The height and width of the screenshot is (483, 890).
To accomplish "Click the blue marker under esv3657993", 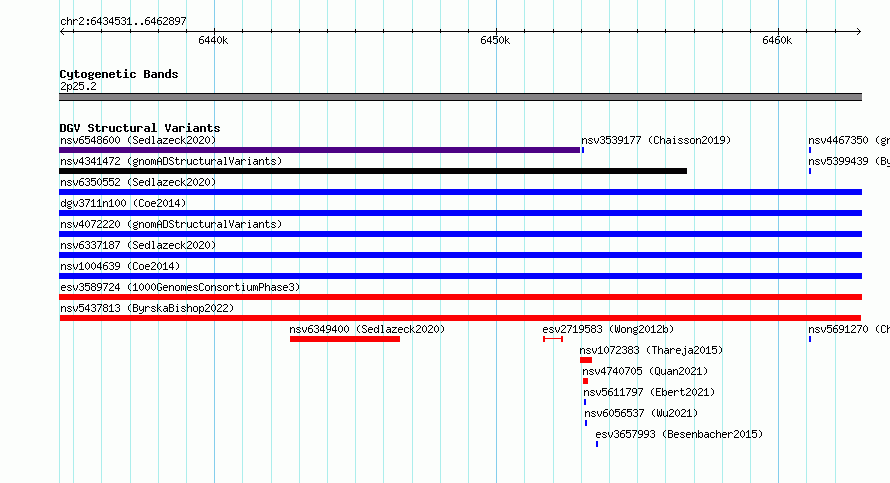I will click(597, 444).
